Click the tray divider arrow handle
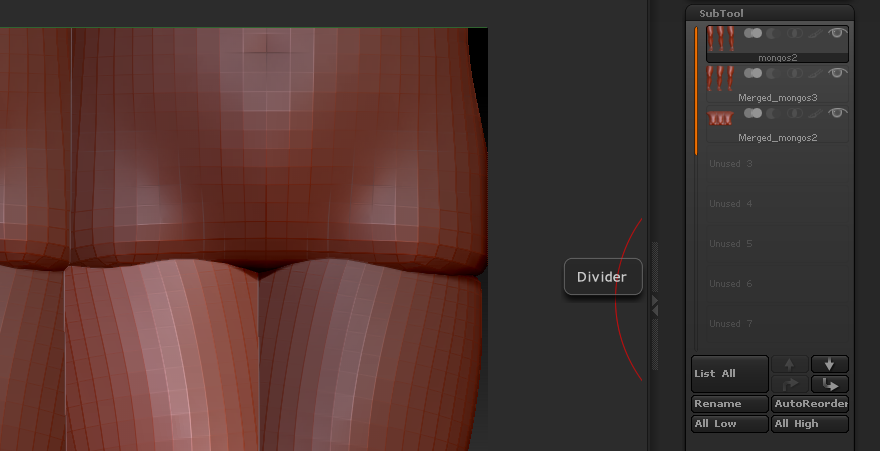This screenshot has height=451, width=880. [655, 306]
